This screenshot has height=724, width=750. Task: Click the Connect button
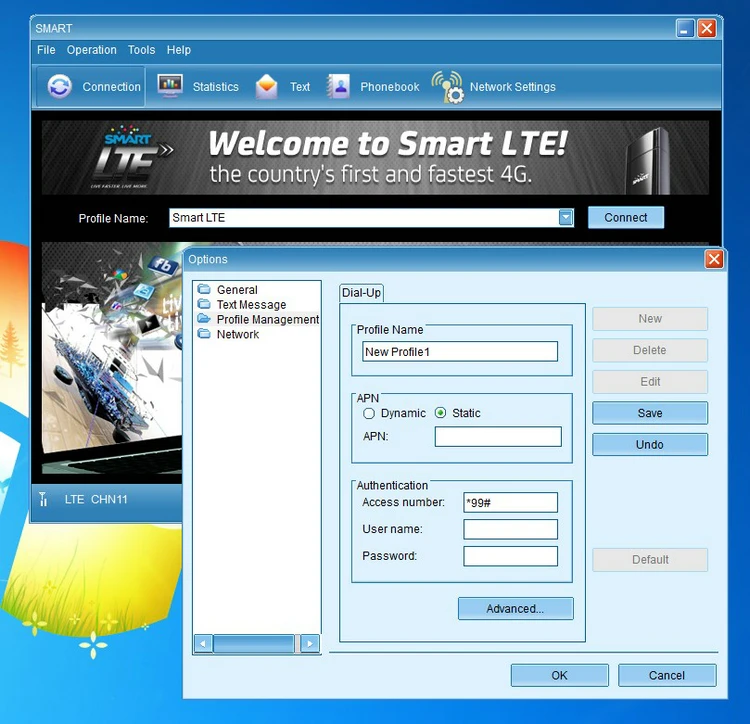coord(626,218)
